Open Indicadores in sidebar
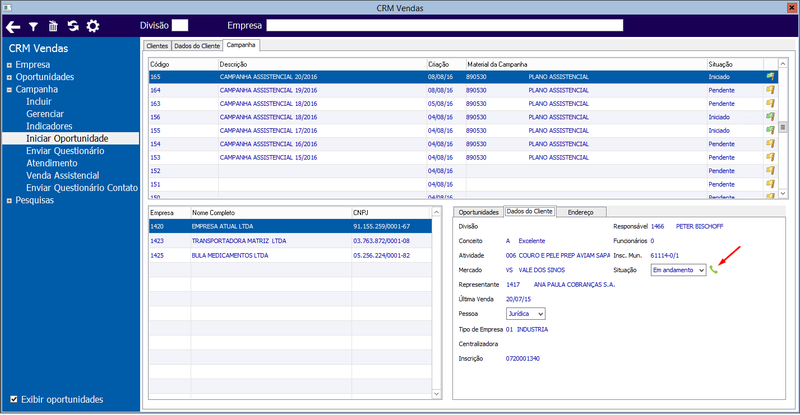The image size is (800, 415). 49,126
